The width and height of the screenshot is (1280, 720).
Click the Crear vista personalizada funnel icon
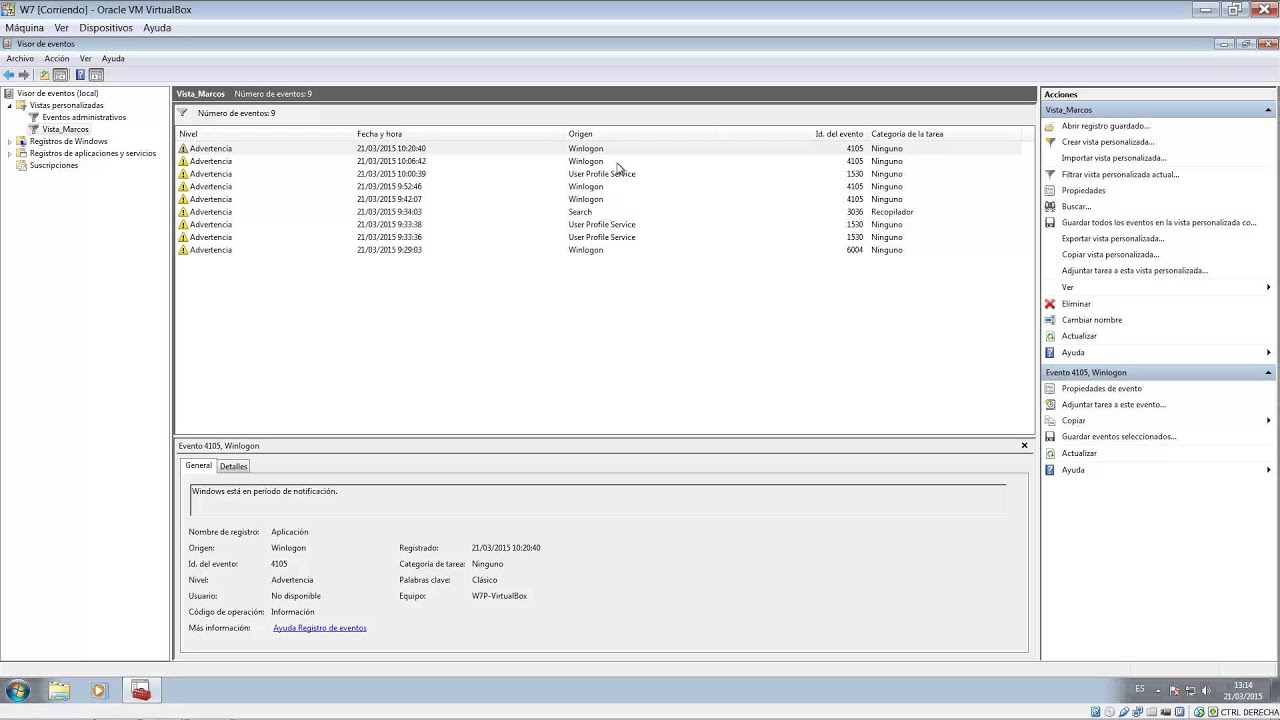click(x=1050, y=142)
